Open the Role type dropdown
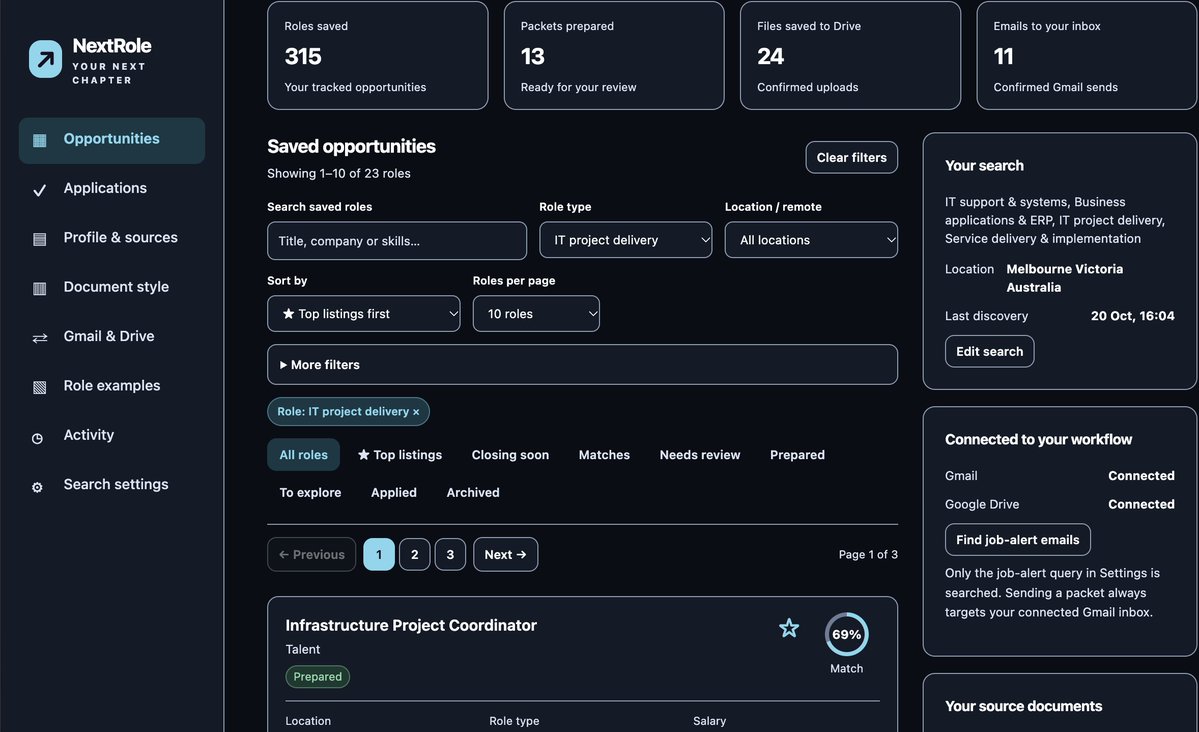Viewport: 1199px width, 732px height. [x=625, y=240]
